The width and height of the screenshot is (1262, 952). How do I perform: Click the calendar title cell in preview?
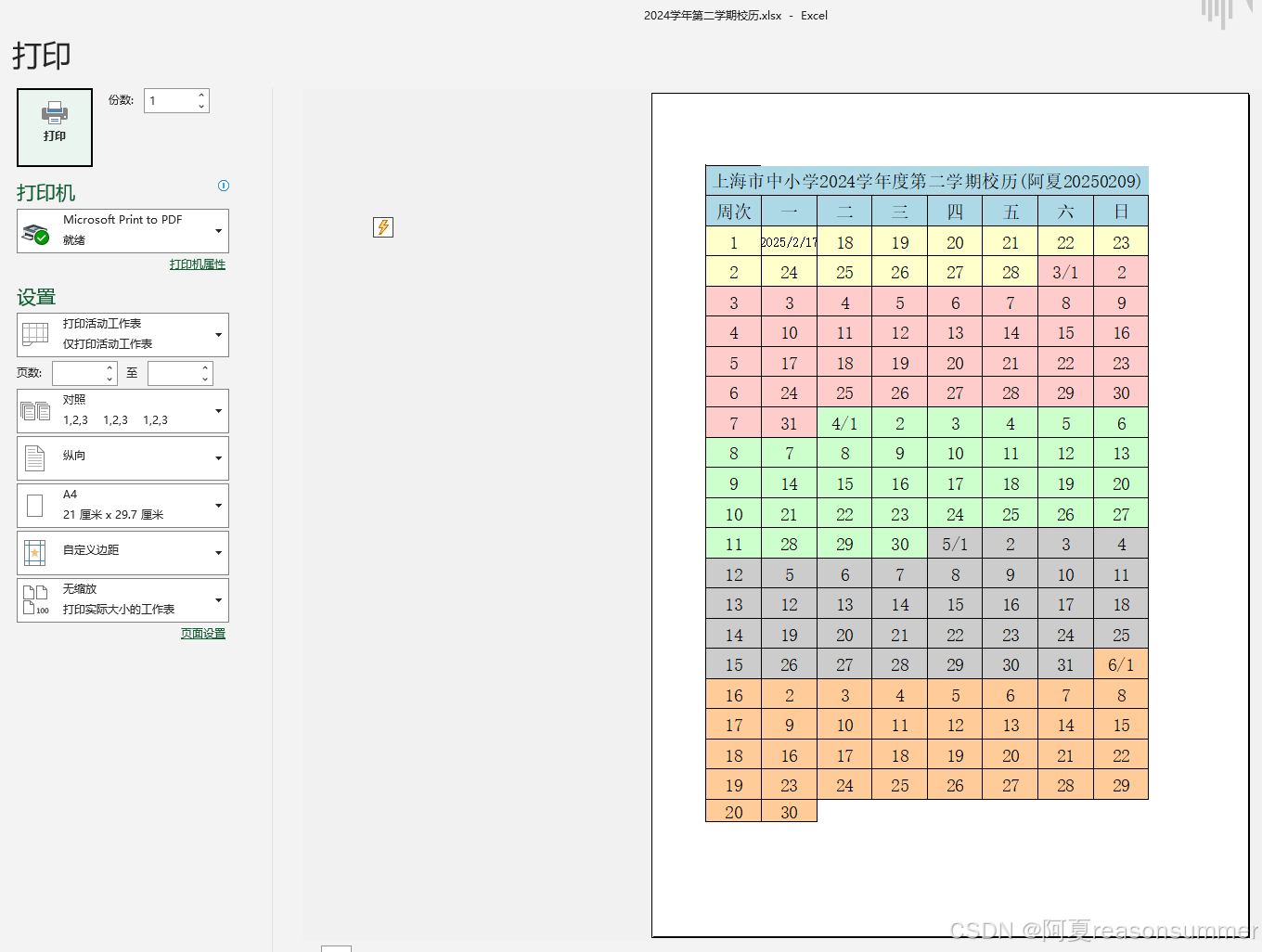(x=927, y=181)
